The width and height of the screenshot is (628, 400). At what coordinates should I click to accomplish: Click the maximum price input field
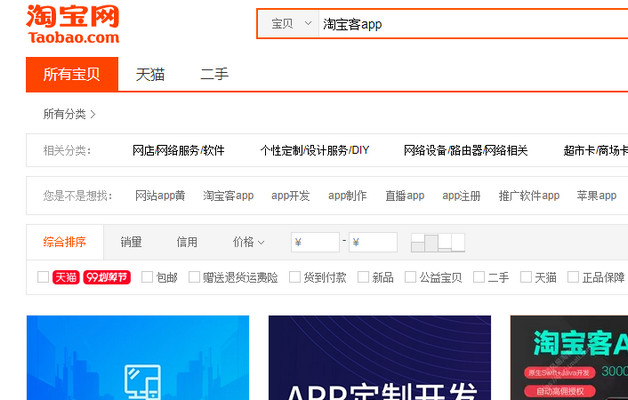(373, 242)
